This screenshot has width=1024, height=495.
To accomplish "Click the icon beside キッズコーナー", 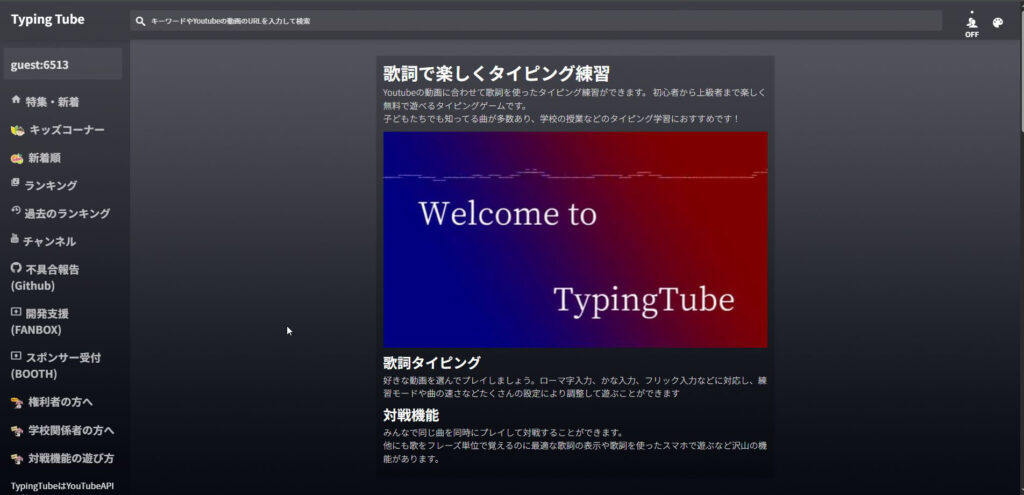I will tap(18, 131).
